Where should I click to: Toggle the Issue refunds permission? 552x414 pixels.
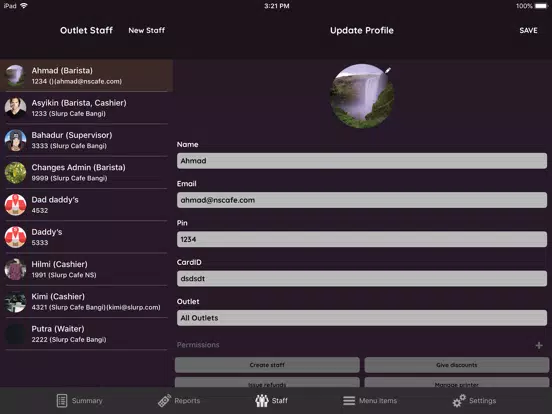267,382
